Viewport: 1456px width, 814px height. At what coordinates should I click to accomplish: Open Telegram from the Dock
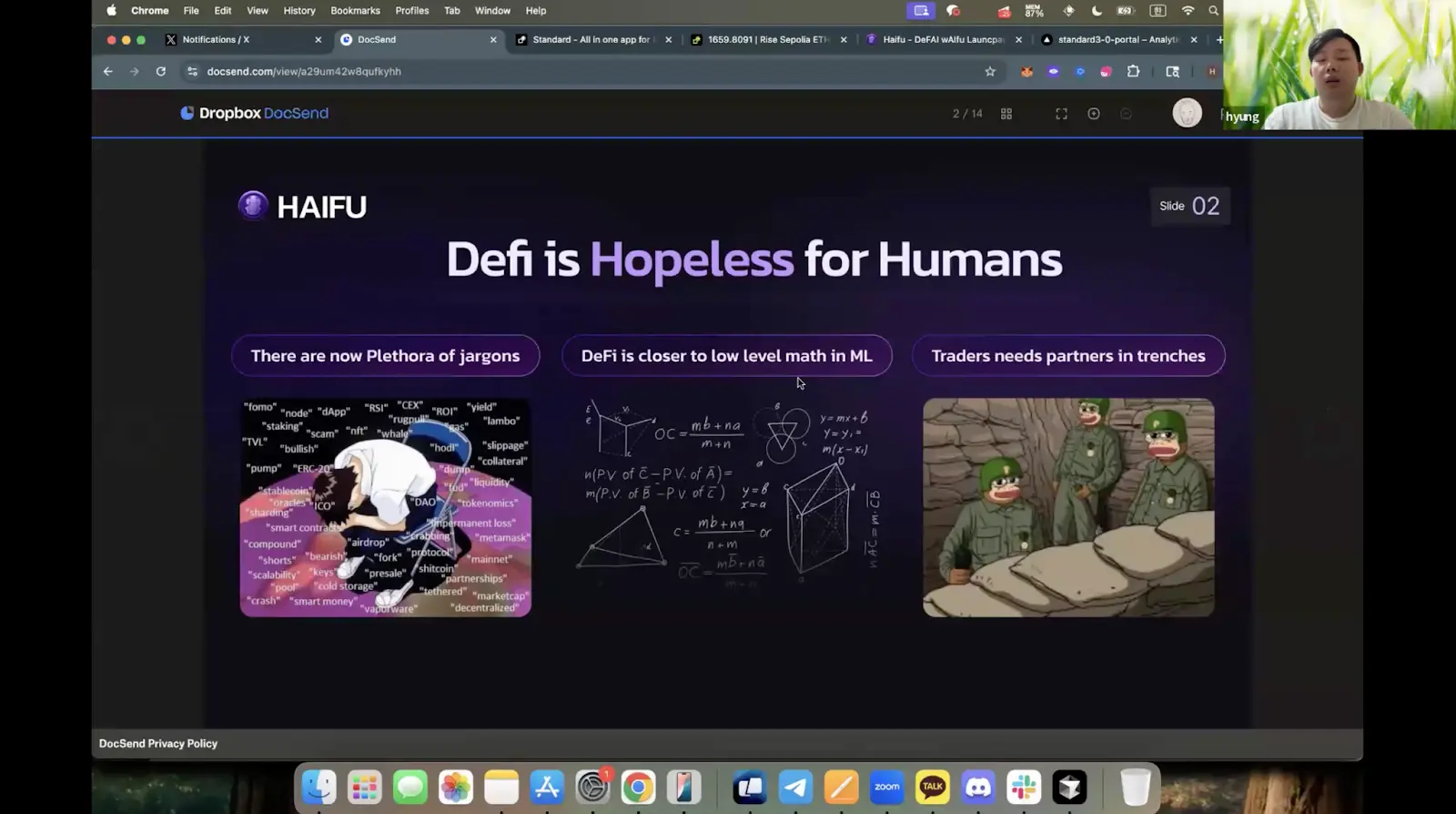point(795,787)
